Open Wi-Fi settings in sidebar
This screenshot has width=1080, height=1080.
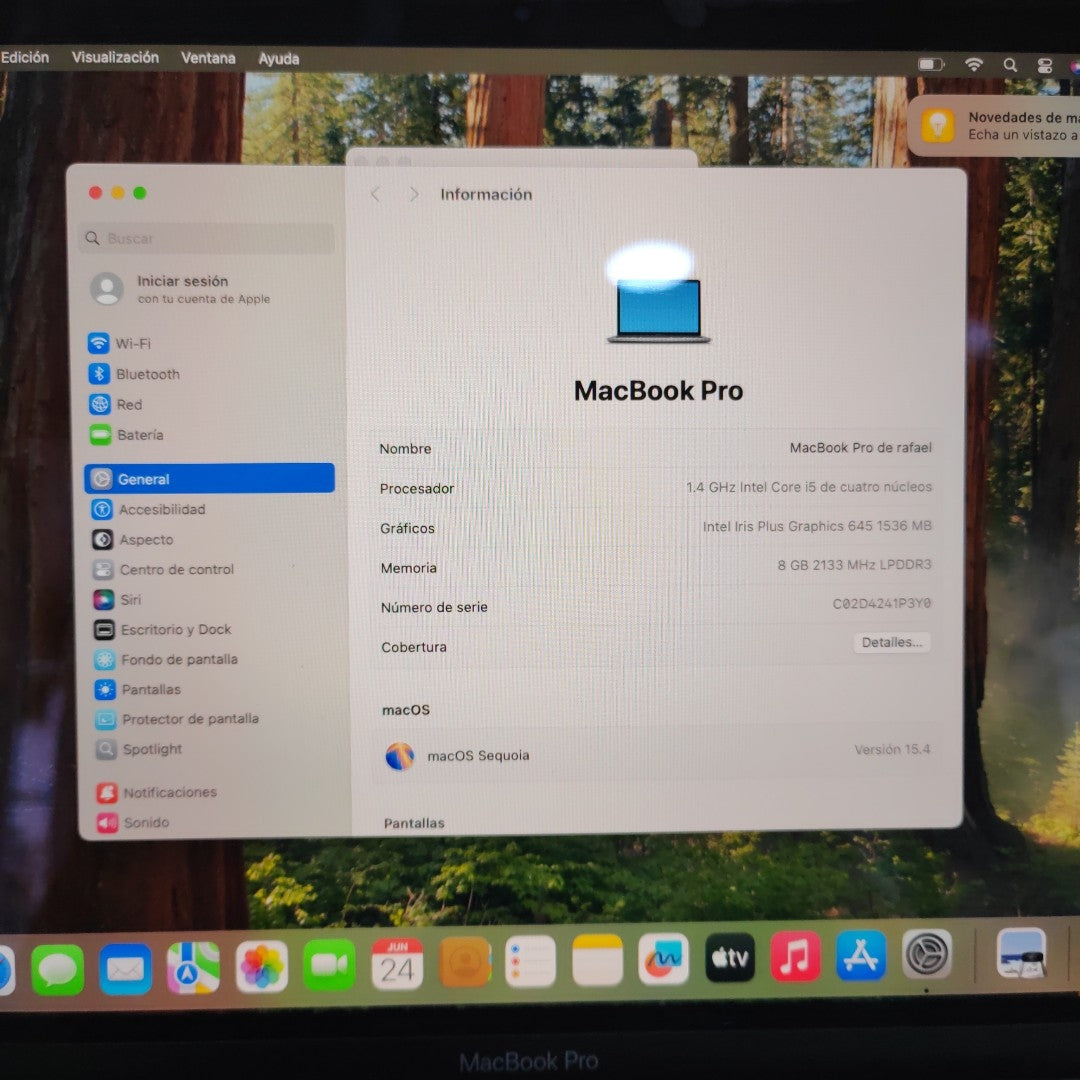132,344
